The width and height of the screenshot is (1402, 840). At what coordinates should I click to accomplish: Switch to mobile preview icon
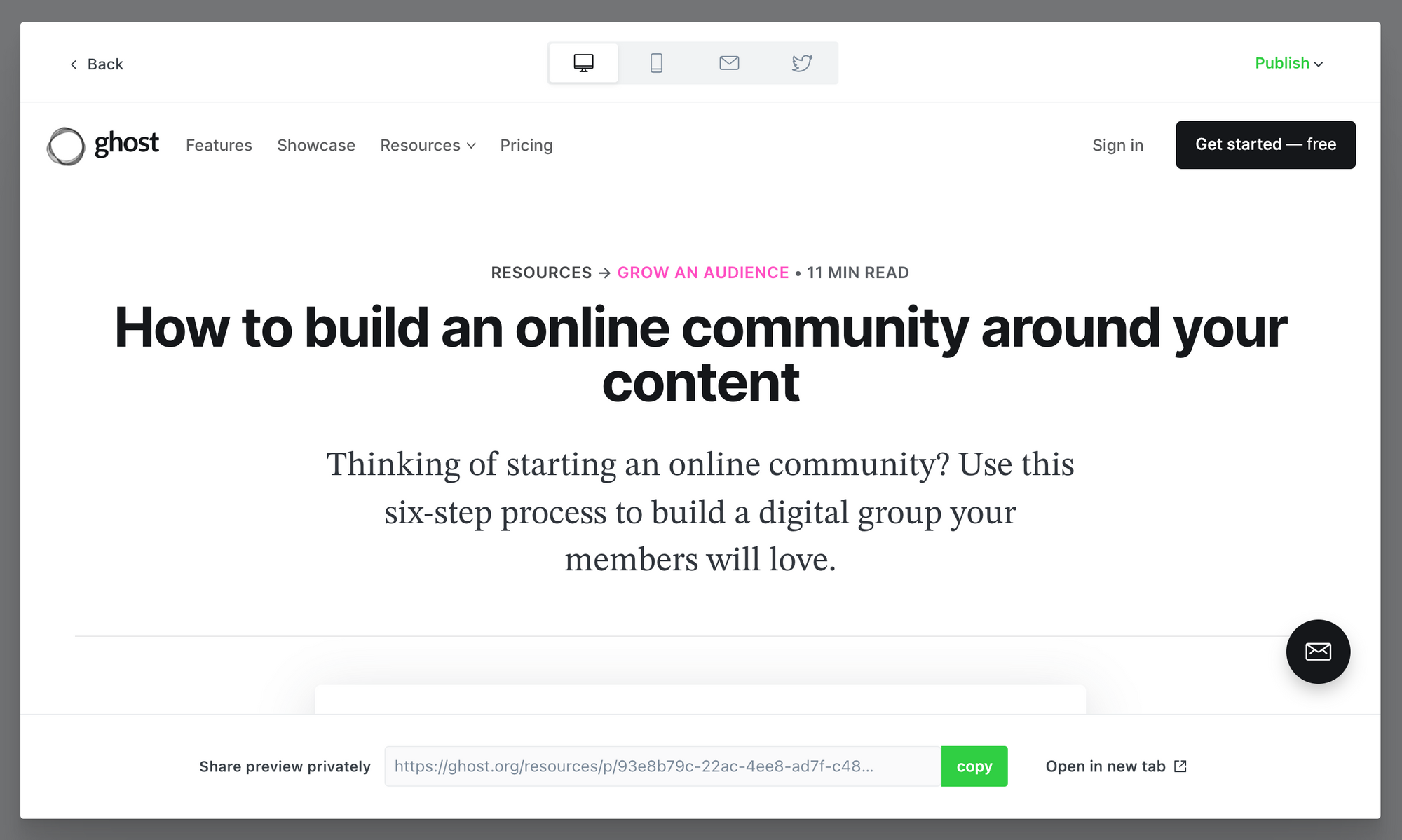tap(656, 63)
